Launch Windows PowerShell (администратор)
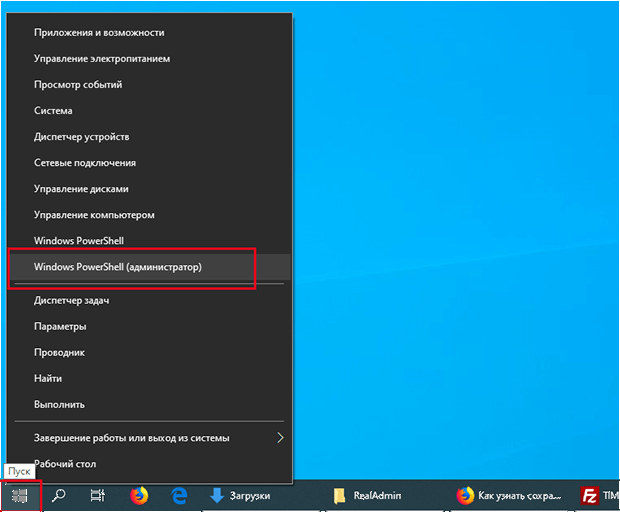Viewport: 620px width, 512px height. pos(149,267)
